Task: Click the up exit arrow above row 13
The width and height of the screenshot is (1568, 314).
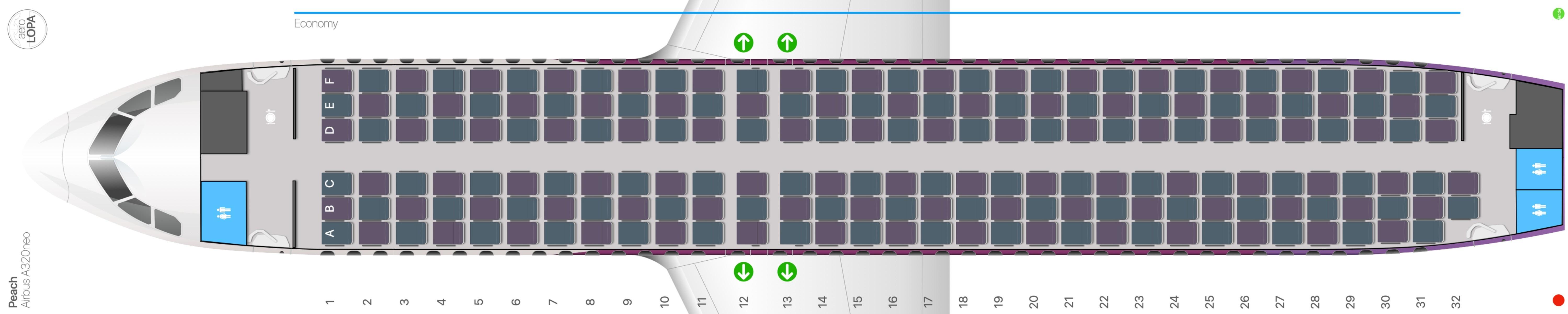Action: click(787, 43)
